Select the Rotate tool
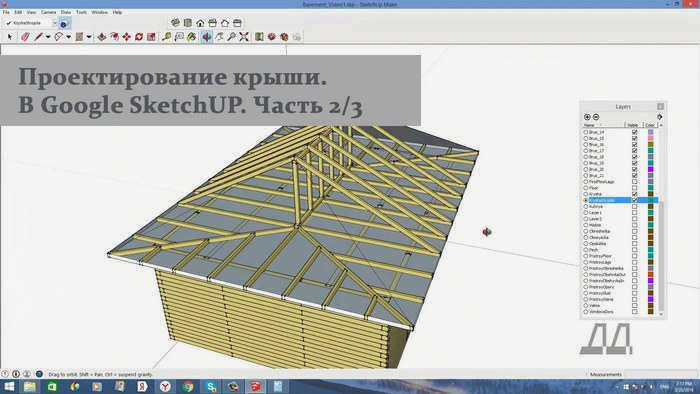700x394 pixels. pyautogui.click(x=139, y=37)
